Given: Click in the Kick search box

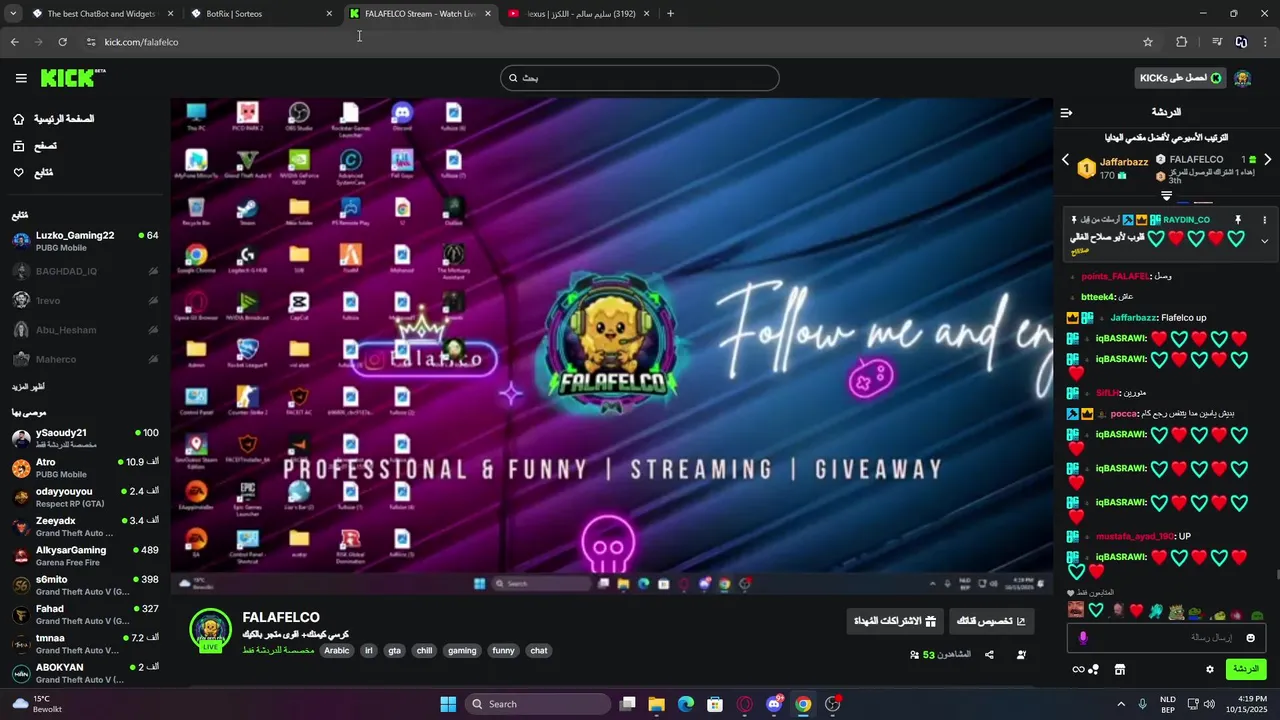Looking at the screenshot, I should click(640, 78).
